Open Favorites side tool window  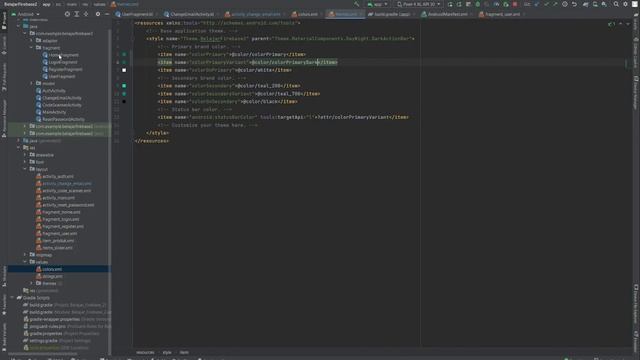coord(4,305)
